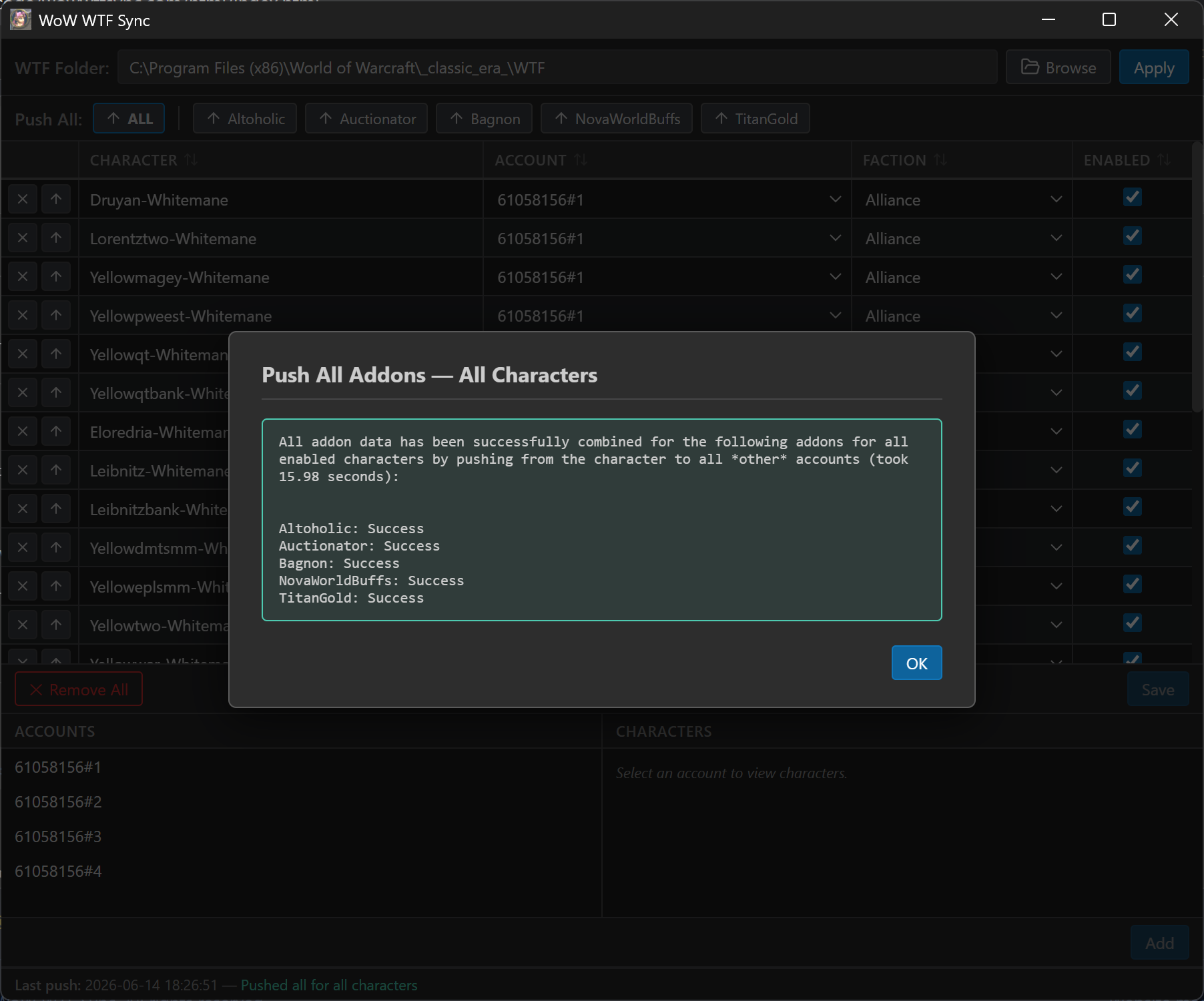Remove Lorentztwo-Whitemane row with X icon
Viewport: 1204px width, 1001px height.
point(23,238)
